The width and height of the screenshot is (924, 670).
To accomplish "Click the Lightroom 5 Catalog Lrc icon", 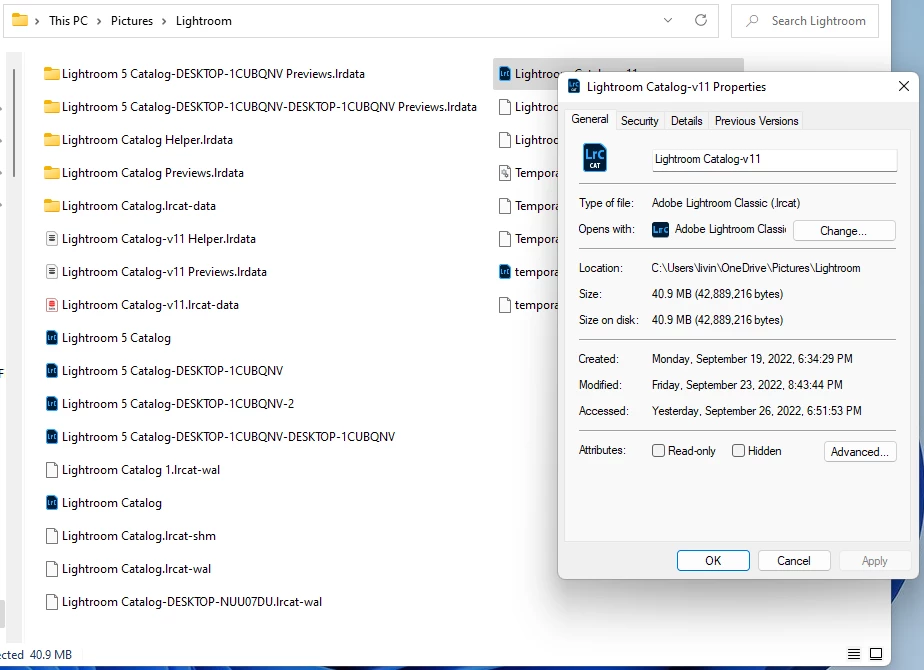I will [x=52, y=338].
